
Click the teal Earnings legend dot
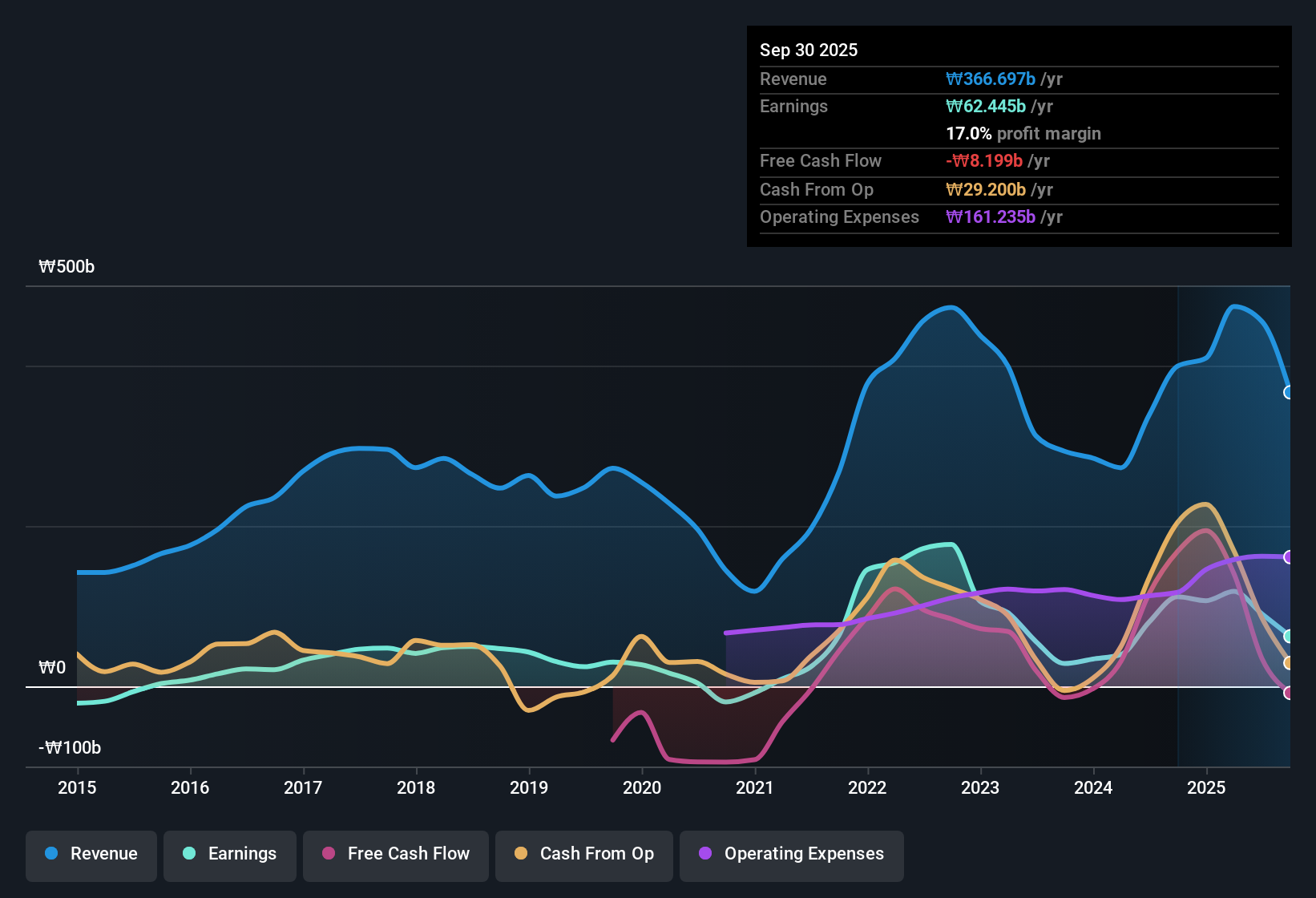[x=189, y=854]
